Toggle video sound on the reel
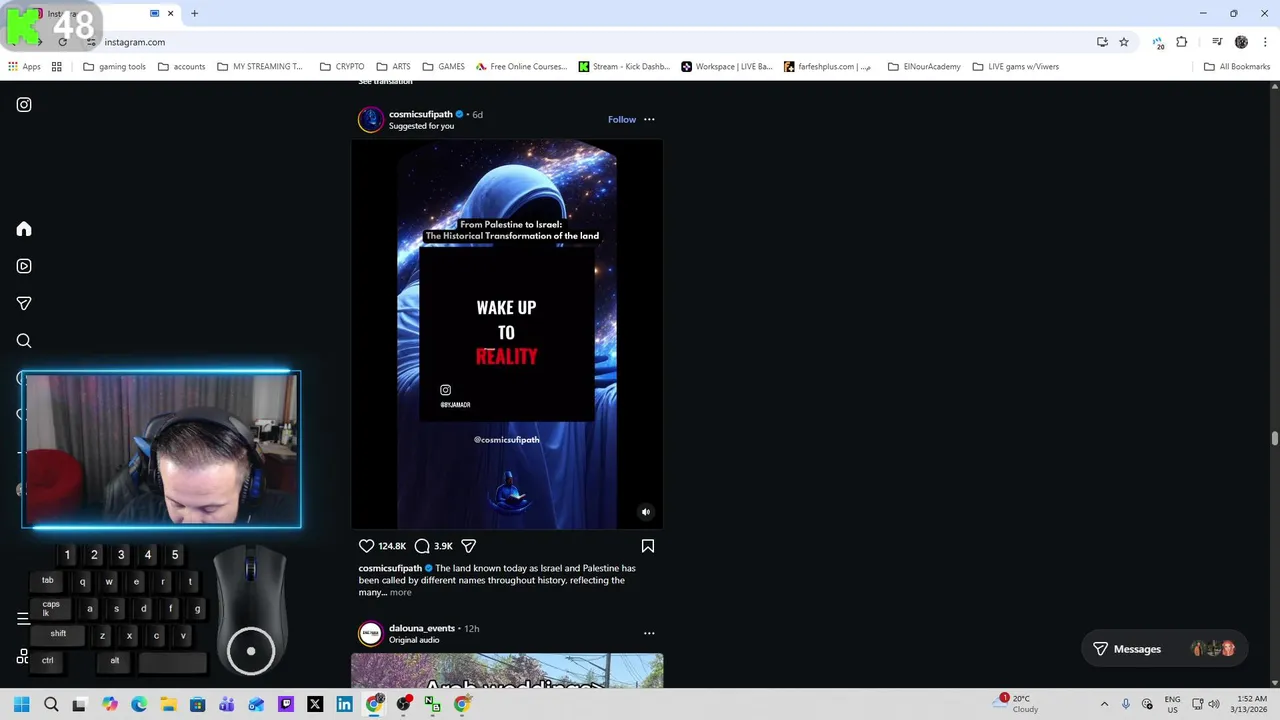1280x720 pixels. click(x=646, y=512)
